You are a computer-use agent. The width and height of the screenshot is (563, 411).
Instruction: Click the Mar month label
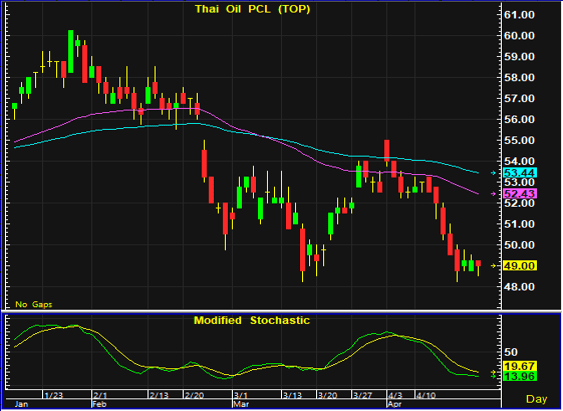pos(241,405)
